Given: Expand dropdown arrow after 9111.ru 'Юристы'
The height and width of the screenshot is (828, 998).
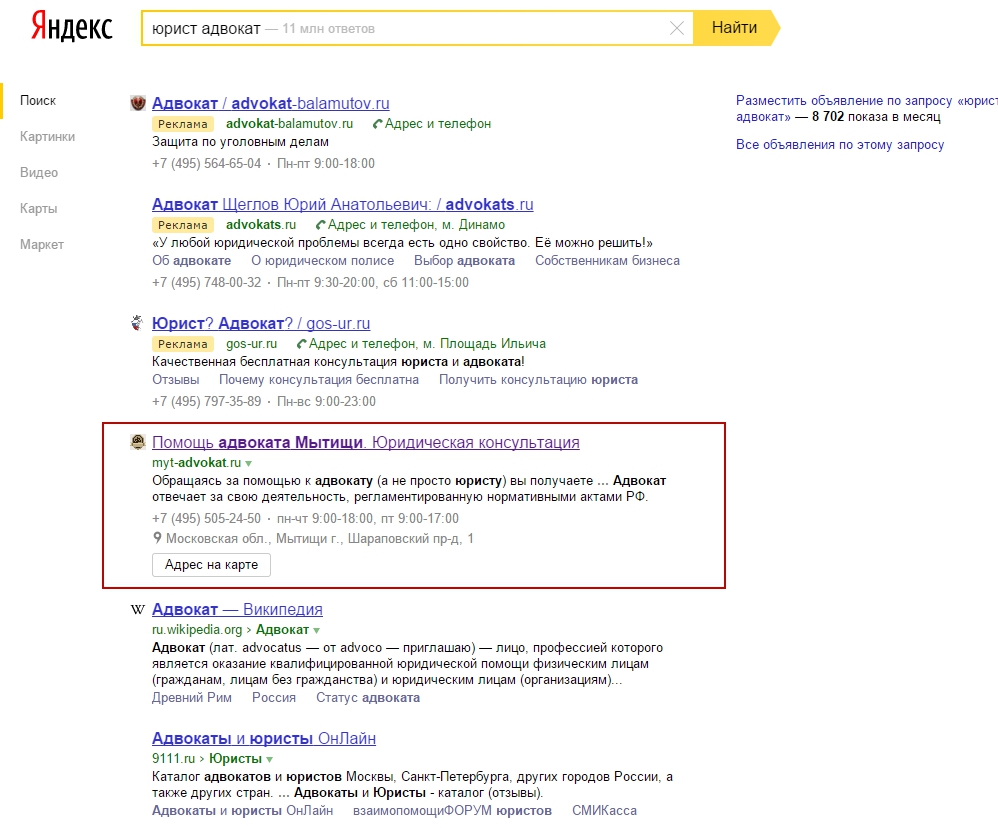Looking at the screenshot, I should 269,759.
